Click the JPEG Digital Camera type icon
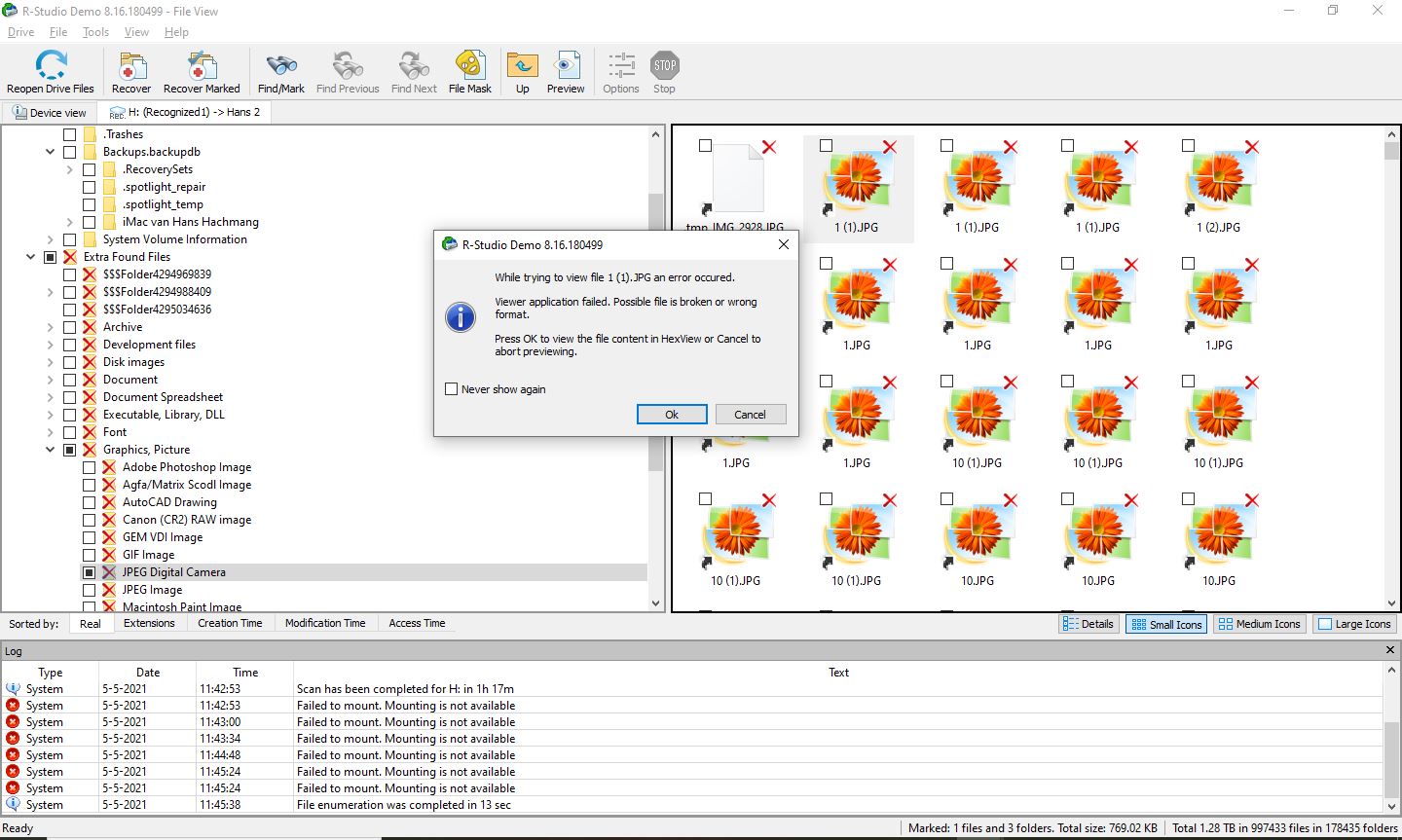 point(109,572)
